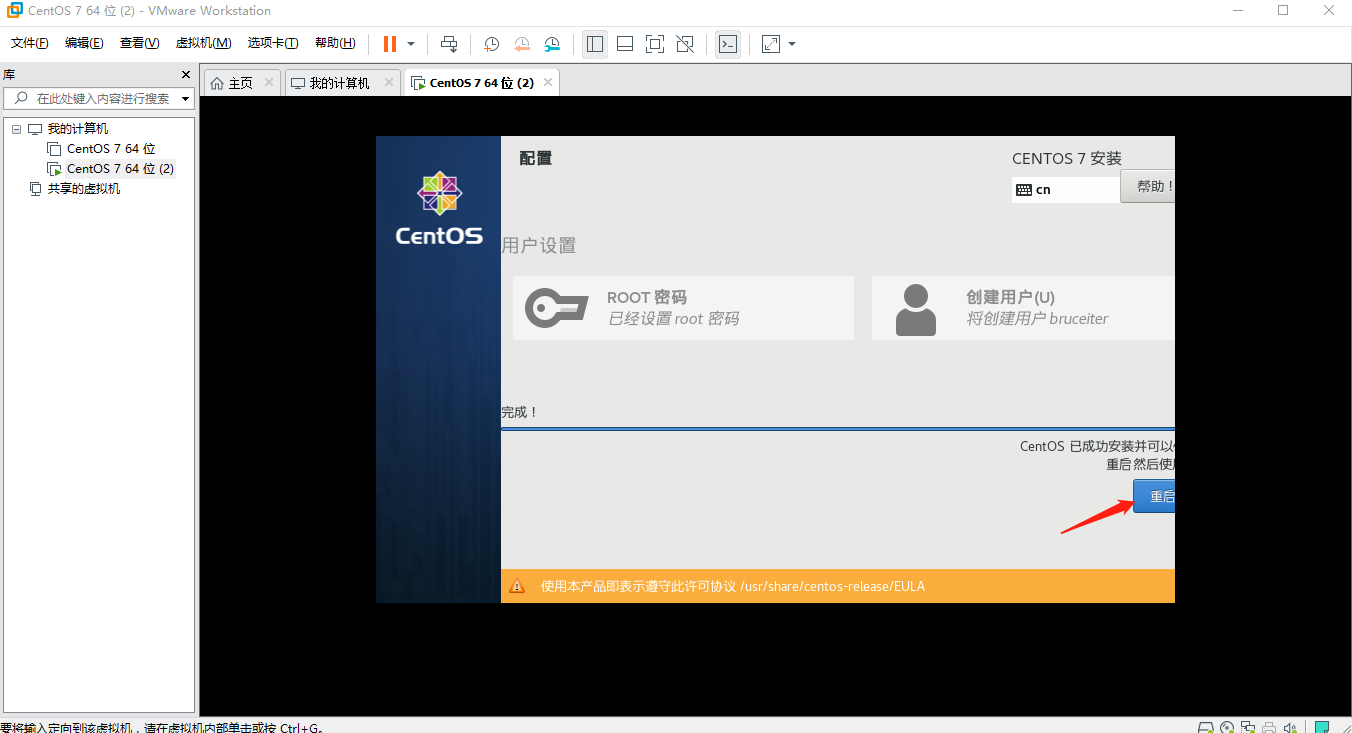The image size is (1352, 733).
Task: Click the hard disk status icon
Action: pyautogui.click(x=1206, y=727)
